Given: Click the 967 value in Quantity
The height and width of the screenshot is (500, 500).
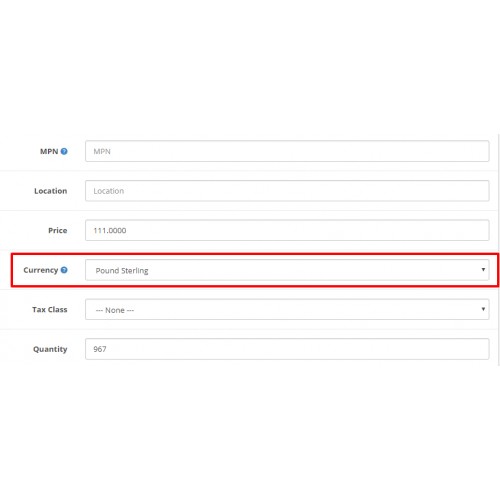Looking at the screenshot, I should point(100,349).
